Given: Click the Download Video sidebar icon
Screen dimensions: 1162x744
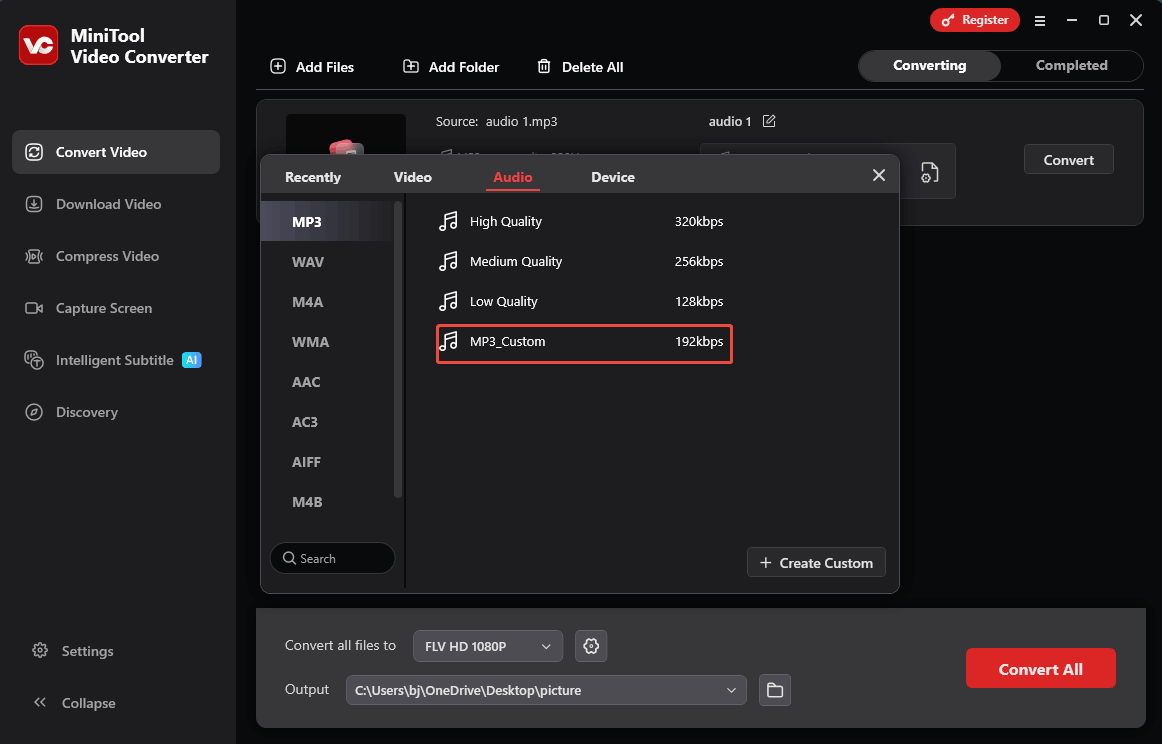Looking at the screenshot, I should coord(34,204).
